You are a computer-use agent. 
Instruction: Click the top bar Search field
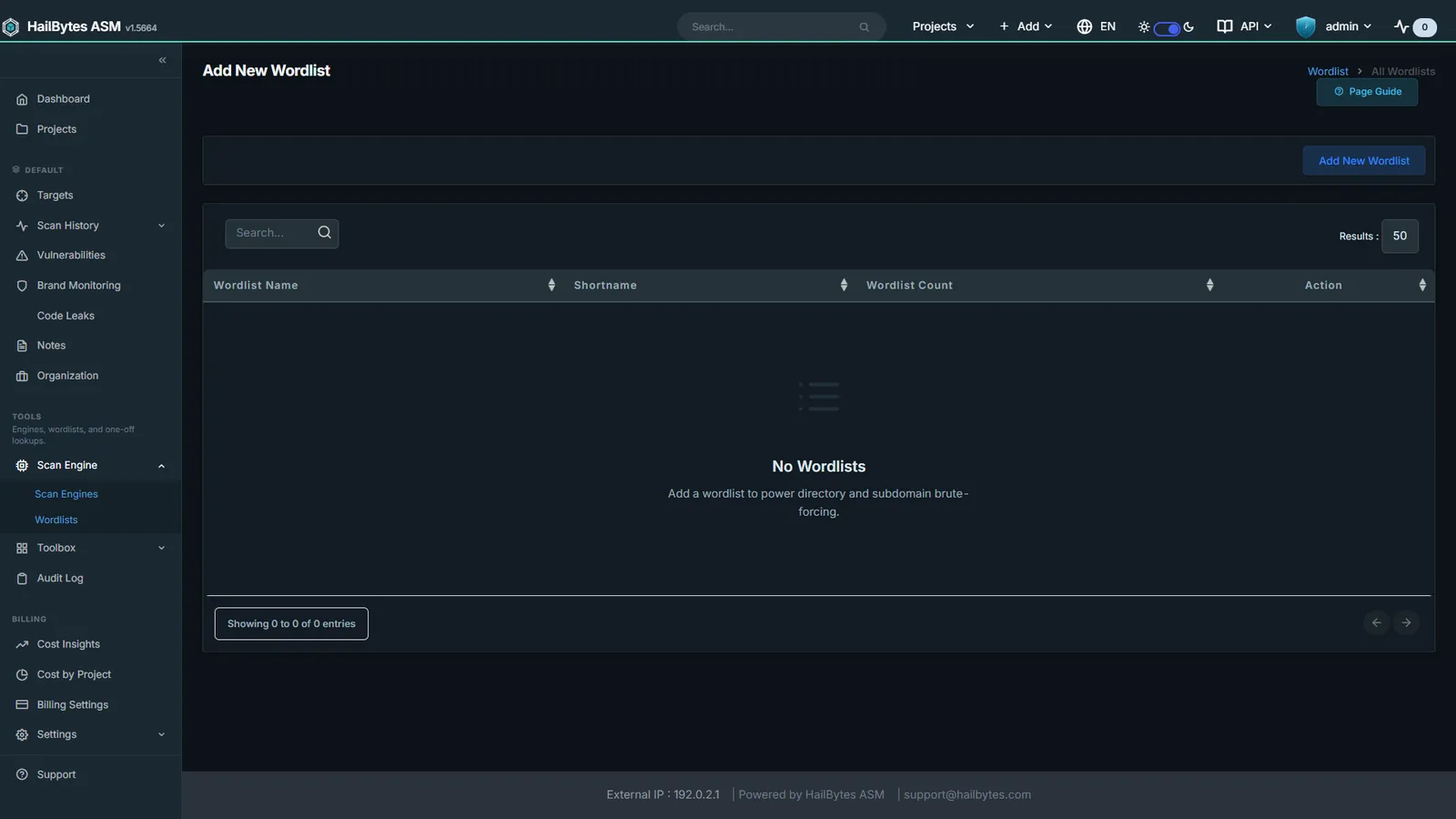click(781, 27)
